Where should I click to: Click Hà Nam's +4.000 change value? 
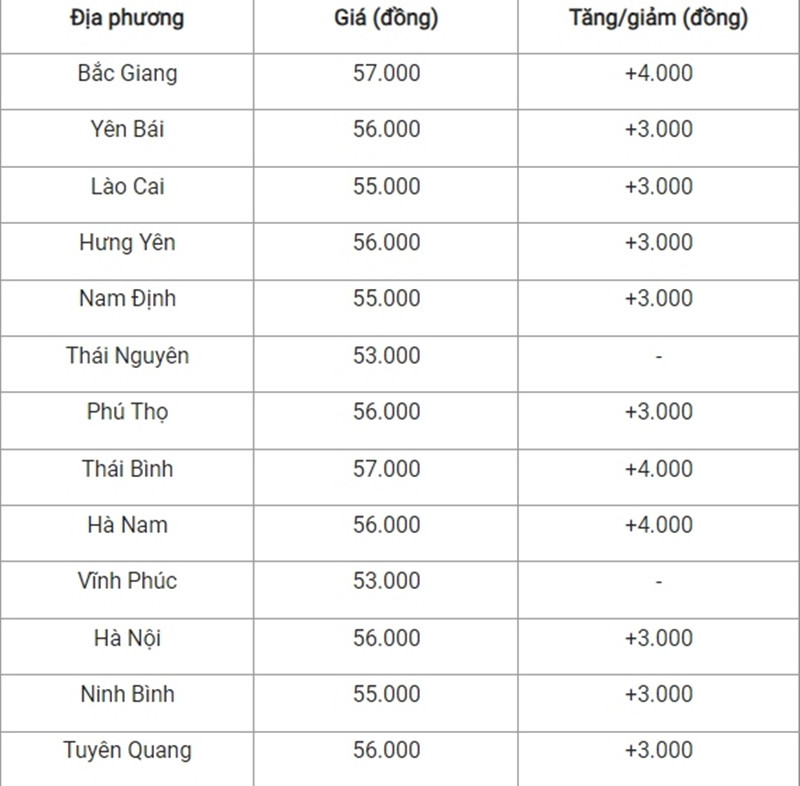[659, 525]
